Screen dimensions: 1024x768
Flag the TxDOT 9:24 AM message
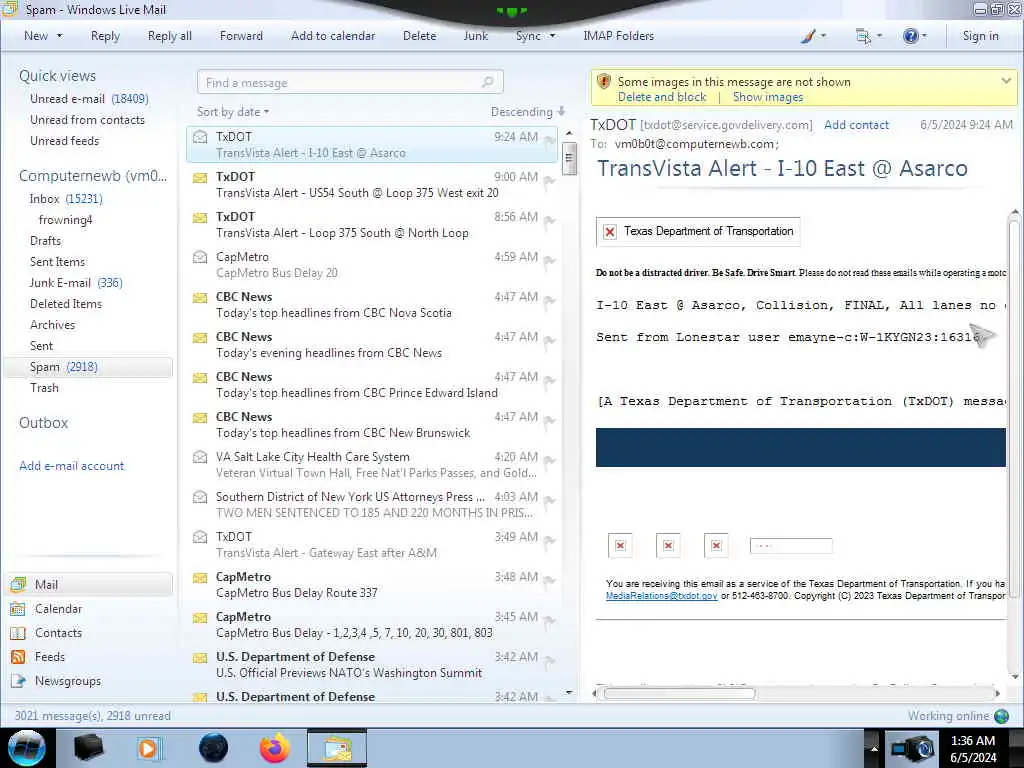pyautogui.click(x=549, y=140)
